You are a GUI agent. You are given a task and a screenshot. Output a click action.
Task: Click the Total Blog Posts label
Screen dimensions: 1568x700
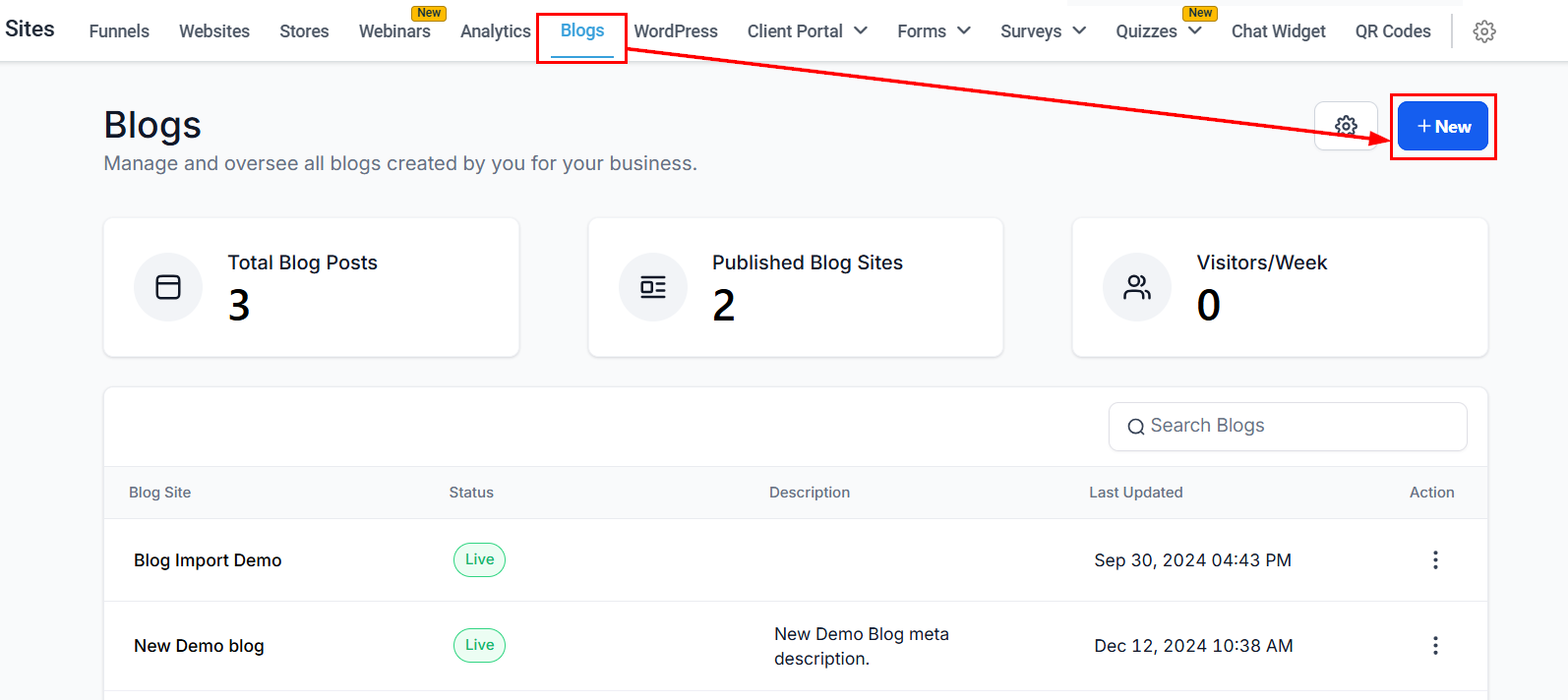coord(303,262)
